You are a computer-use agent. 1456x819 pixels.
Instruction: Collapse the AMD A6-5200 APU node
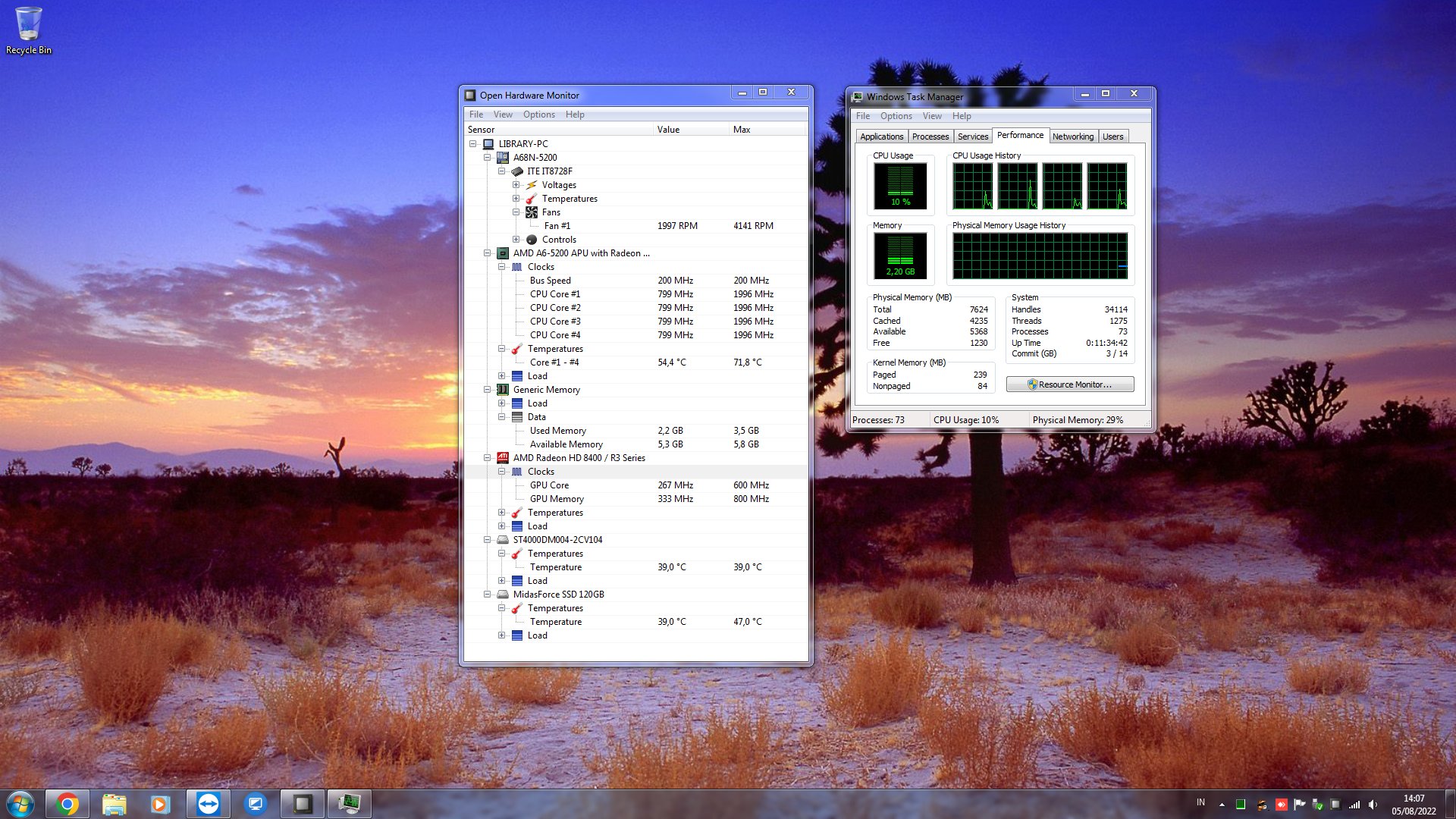[x=487, y=253]
